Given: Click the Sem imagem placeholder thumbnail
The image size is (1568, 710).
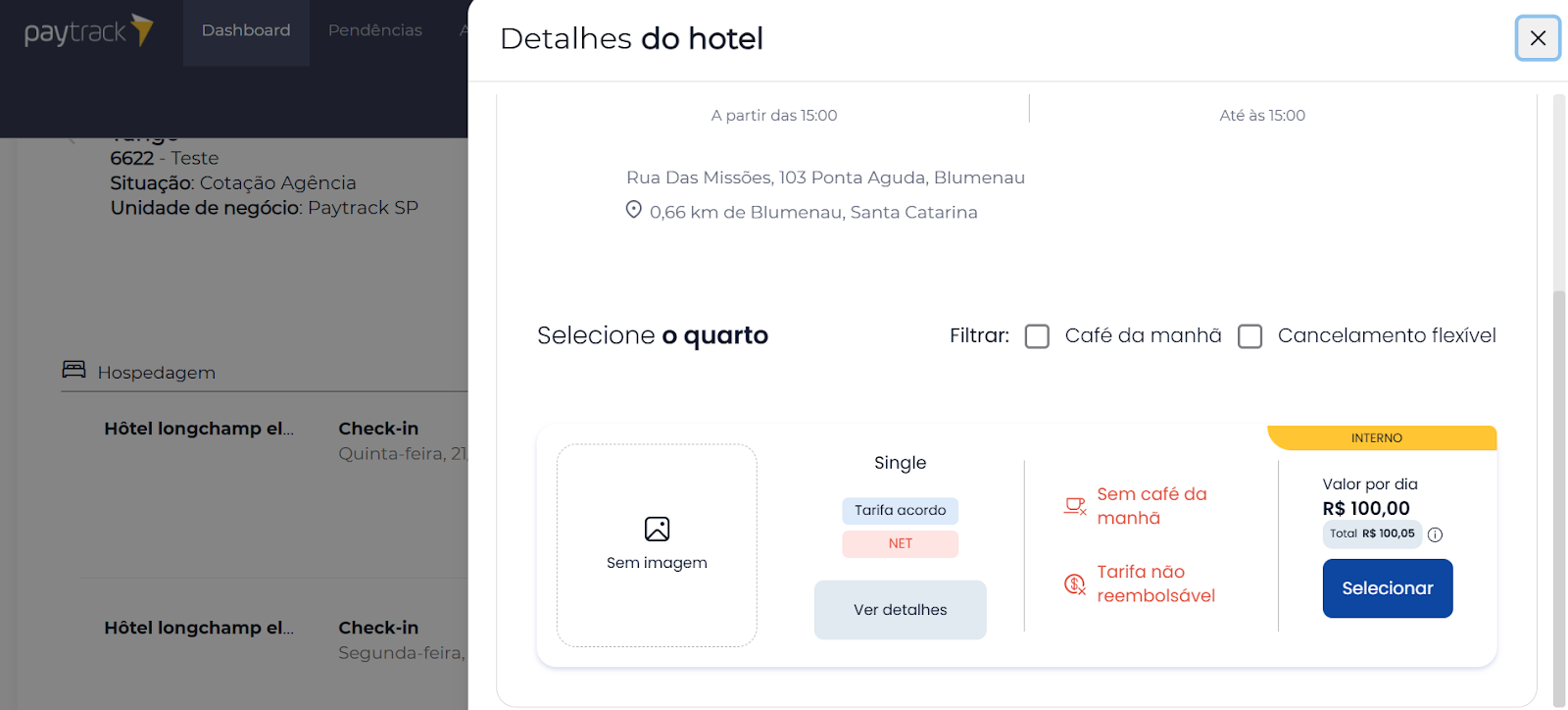Looking at the screenshot, I should (657, 545).
